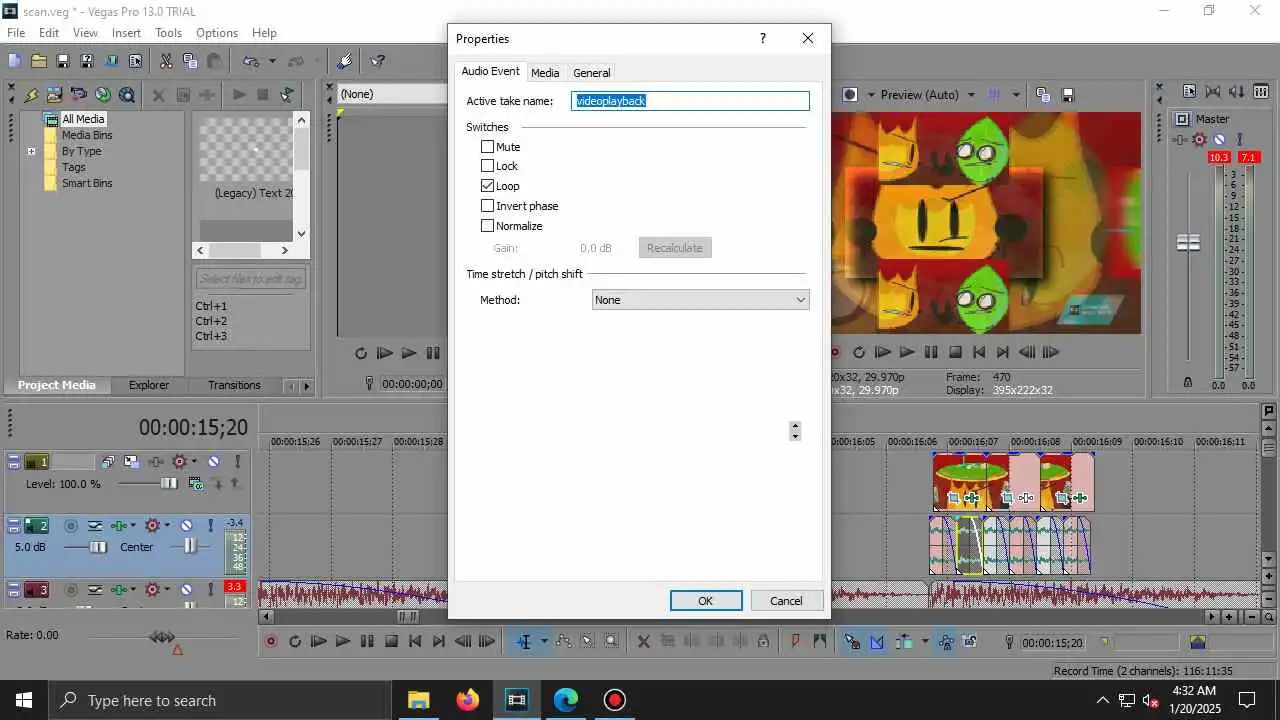Screen dimensions: 1280x720
Task: Click the Active take name field
Action: (x=690, y=101)
